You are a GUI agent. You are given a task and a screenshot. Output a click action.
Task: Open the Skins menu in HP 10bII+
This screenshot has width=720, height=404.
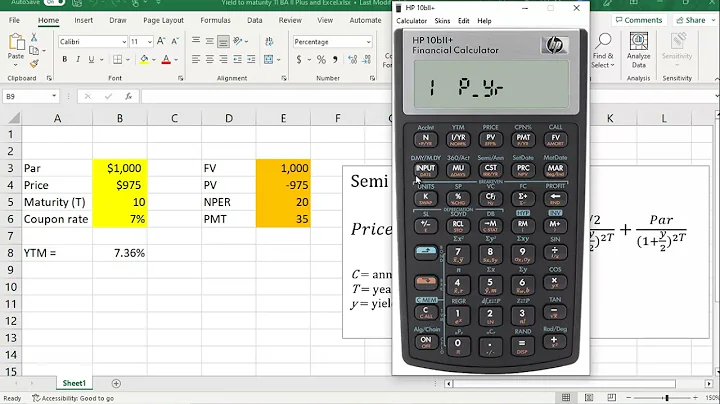pos(442,21)
